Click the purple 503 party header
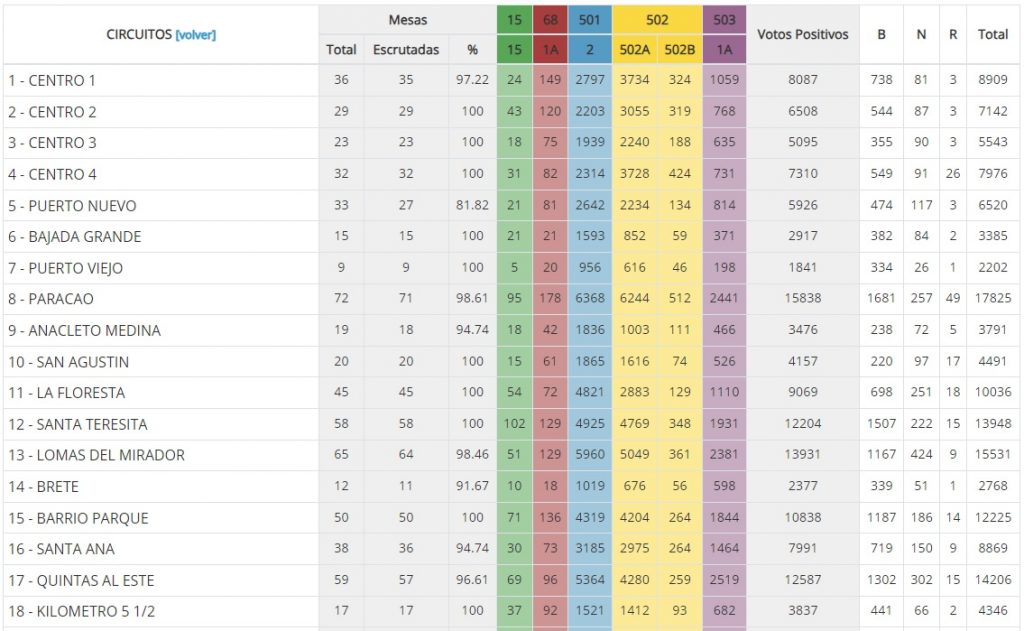Screen dimensions: 1024x631 coord(724,19)
